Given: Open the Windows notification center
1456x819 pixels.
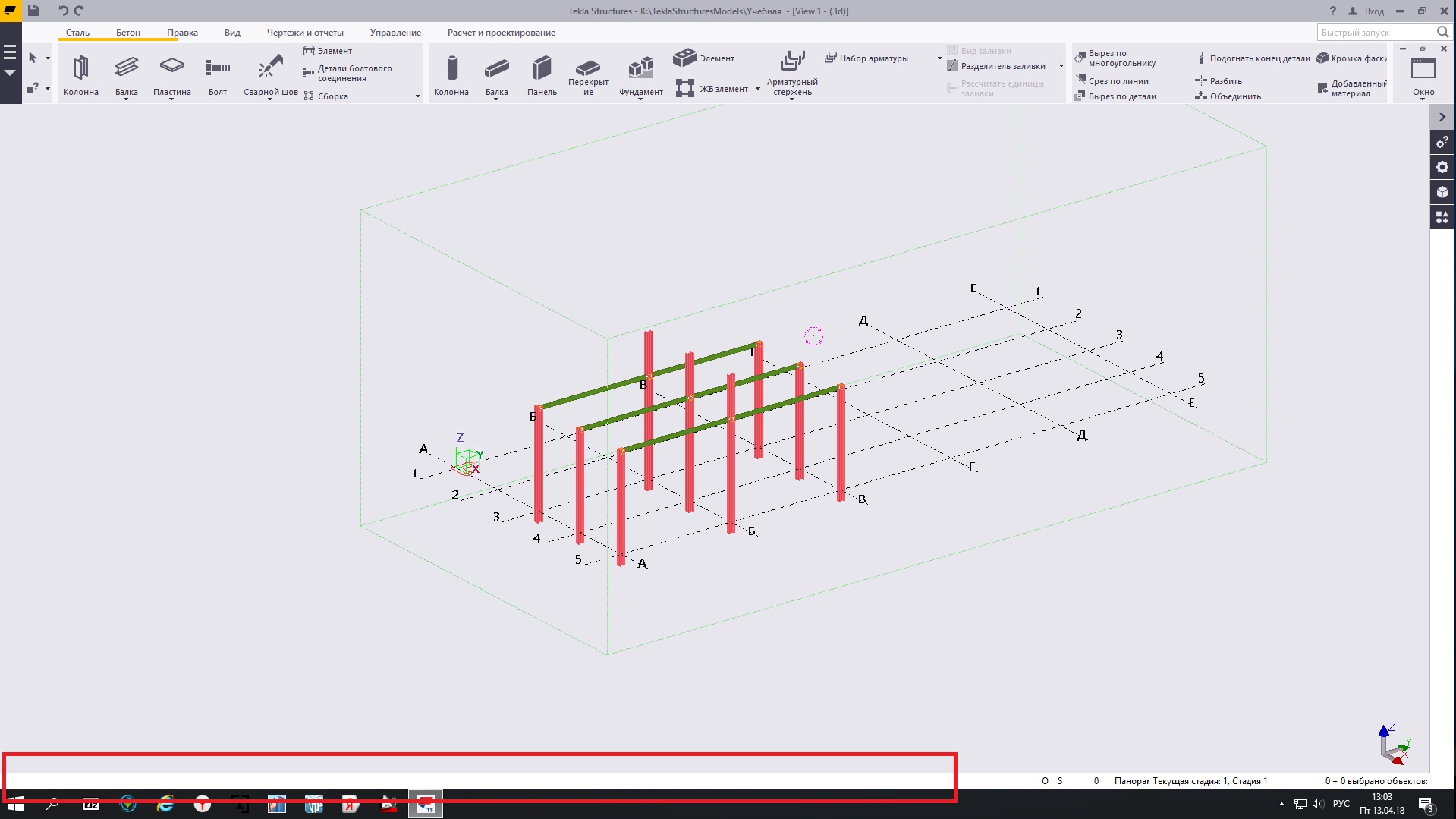Looking at the screenshot, I should point(1426,805).
